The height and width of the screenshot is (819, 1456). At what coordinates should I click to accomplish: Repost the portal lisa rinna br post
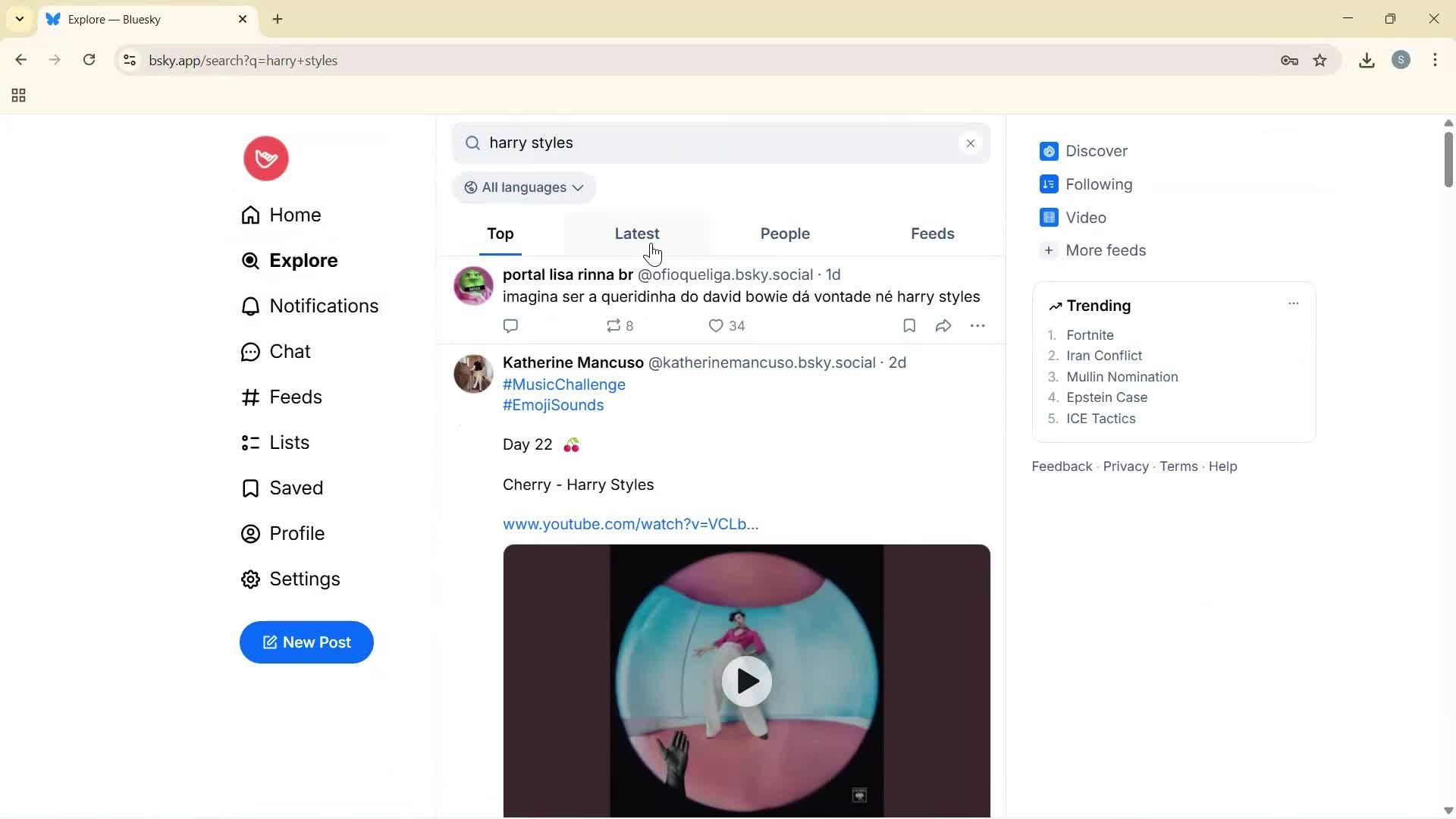pyautogui.click(x=614, y=325)
